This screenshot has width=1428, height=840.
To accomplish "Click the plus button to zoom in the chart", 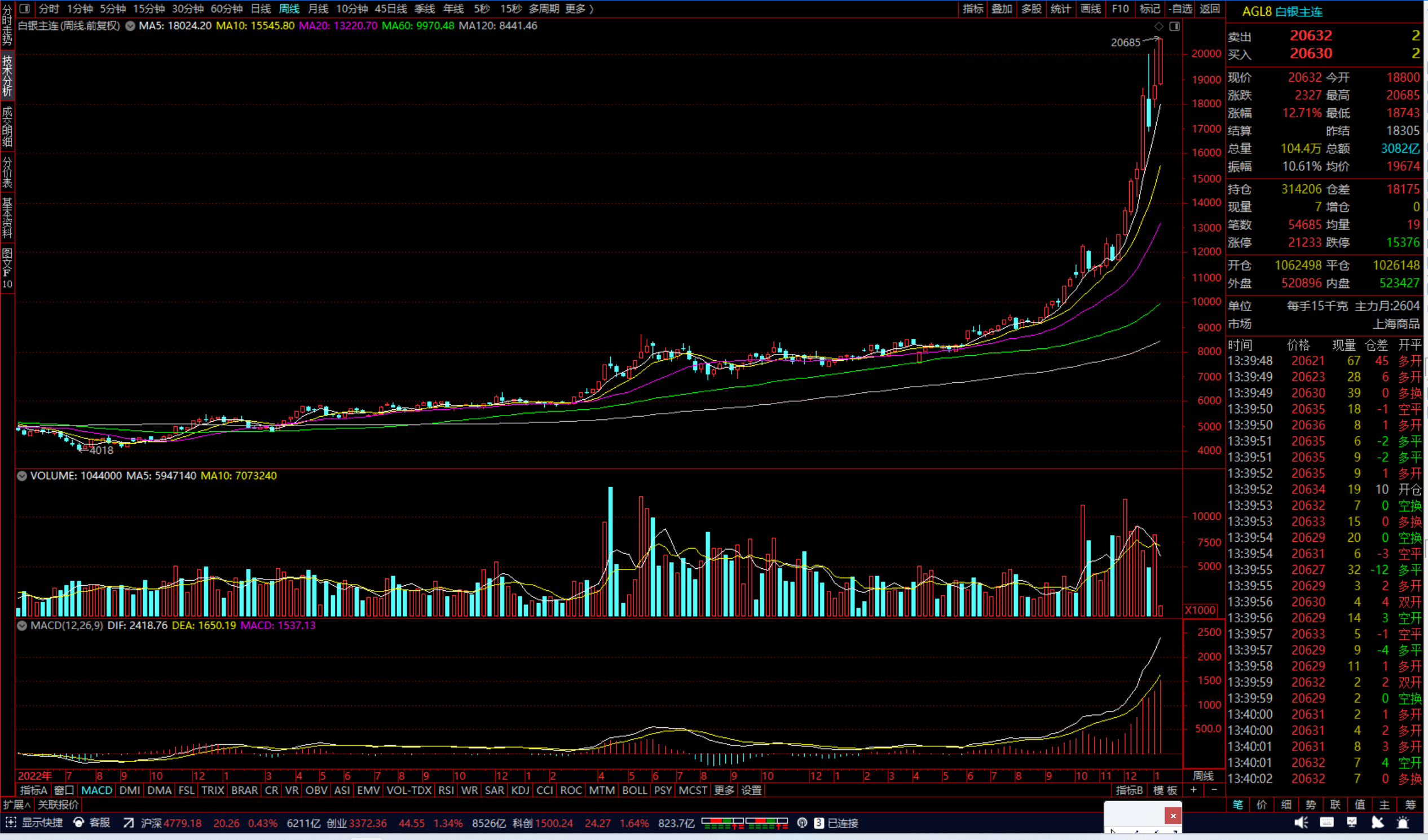I will tap(1193, 790).
